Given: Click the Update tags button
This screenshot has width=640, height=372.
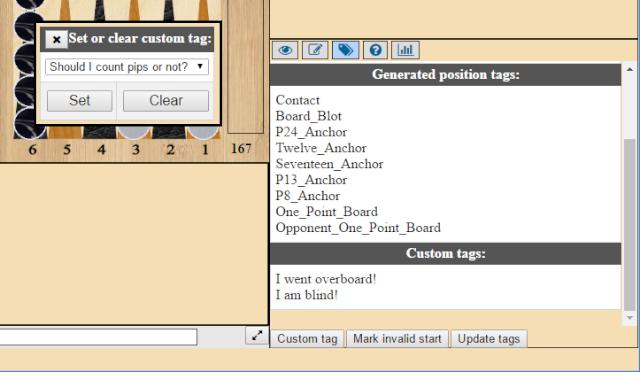Looking at the screenshot, I should coord(489,339).
